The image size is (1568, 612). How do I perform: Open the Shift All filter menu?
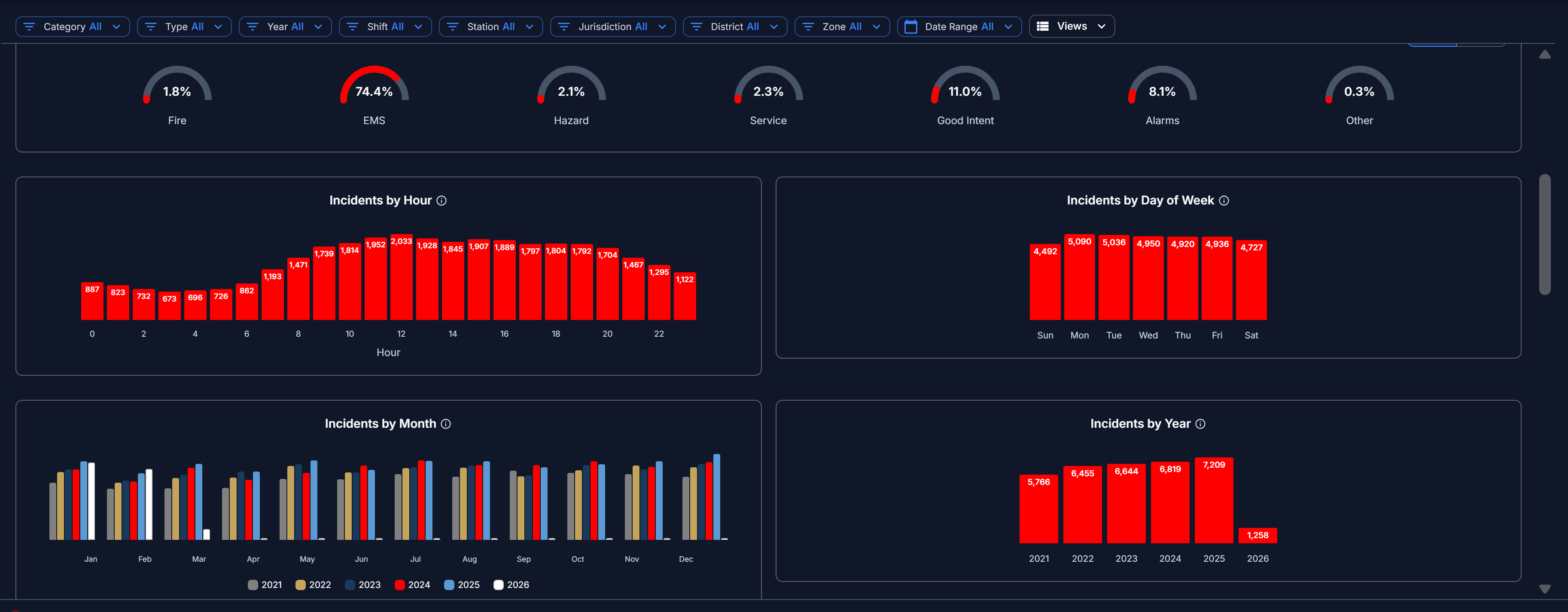(385, 27)
